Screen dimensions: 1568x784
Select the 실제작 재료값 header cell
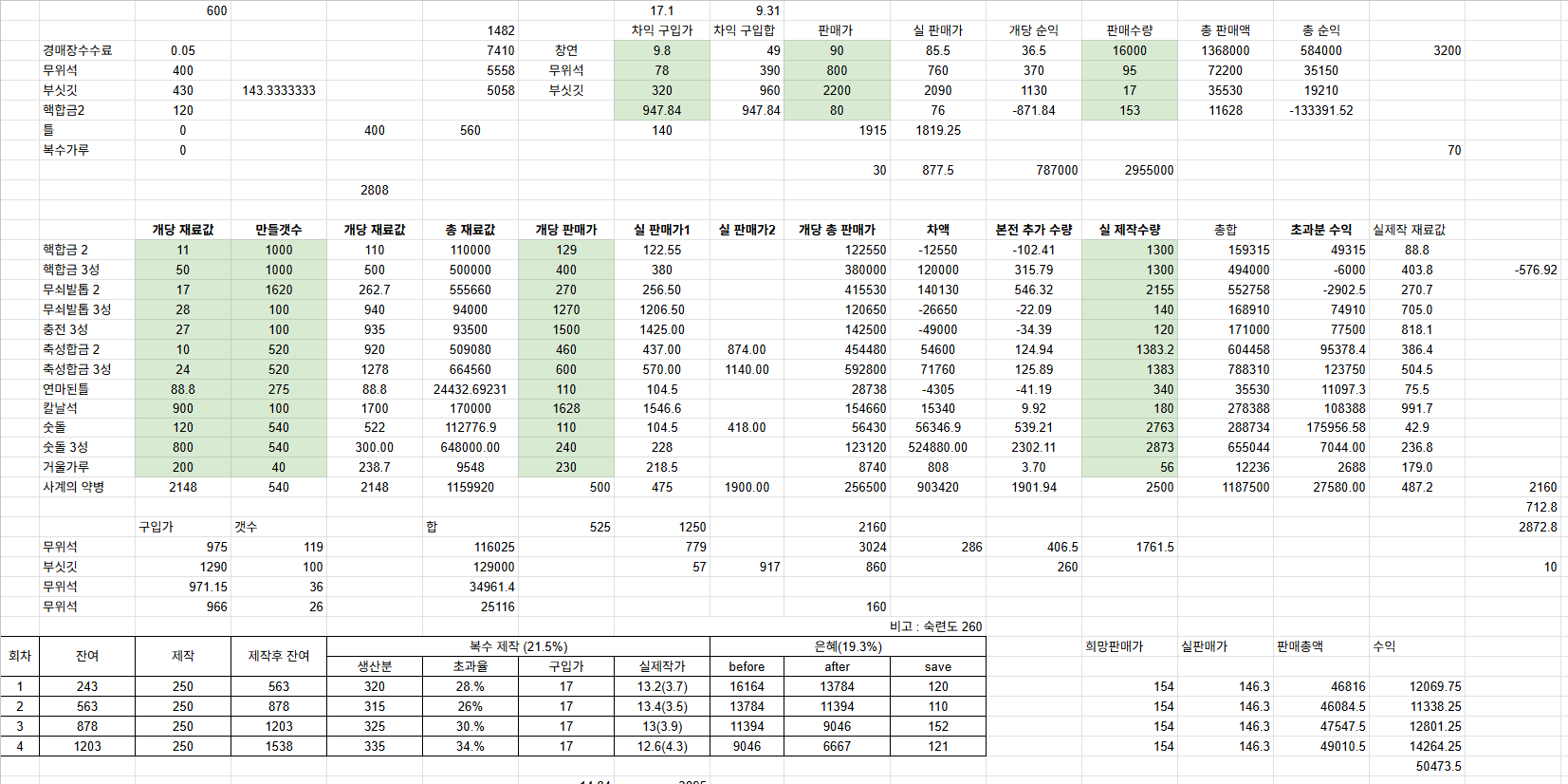coord(1409,230)
